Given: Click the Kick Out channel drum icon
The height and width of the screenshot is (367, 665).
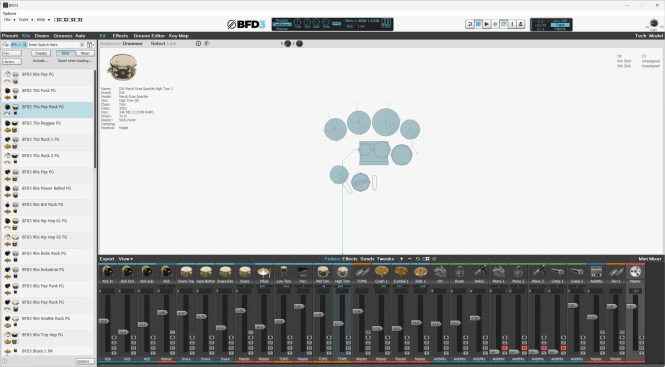Looking at the screenshot, I should (x=127, y=272).
